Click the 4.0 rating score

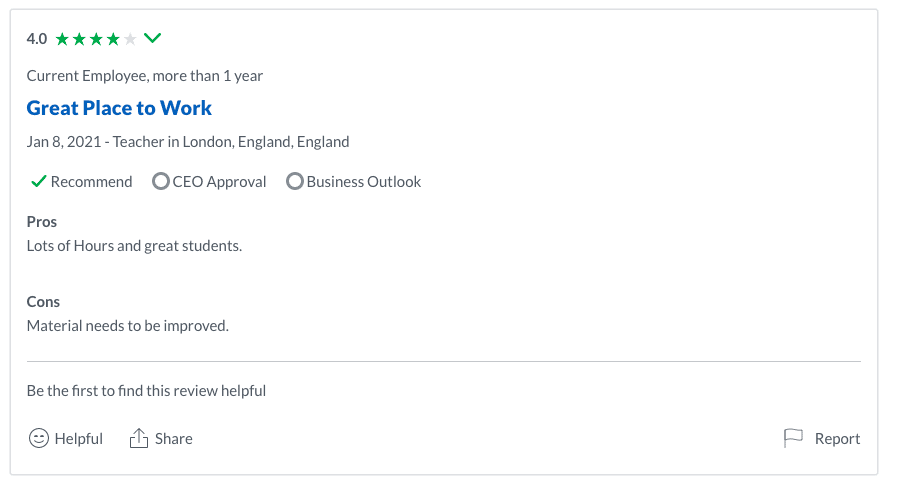(37, 39)
